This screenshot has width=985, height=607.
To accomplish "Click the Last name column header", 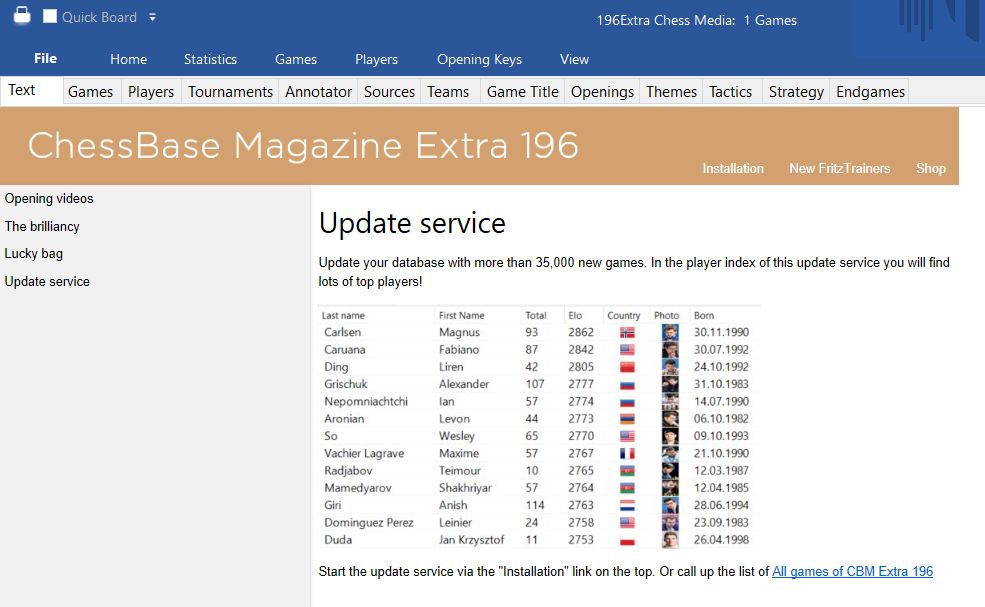I will tap(343, 315).
